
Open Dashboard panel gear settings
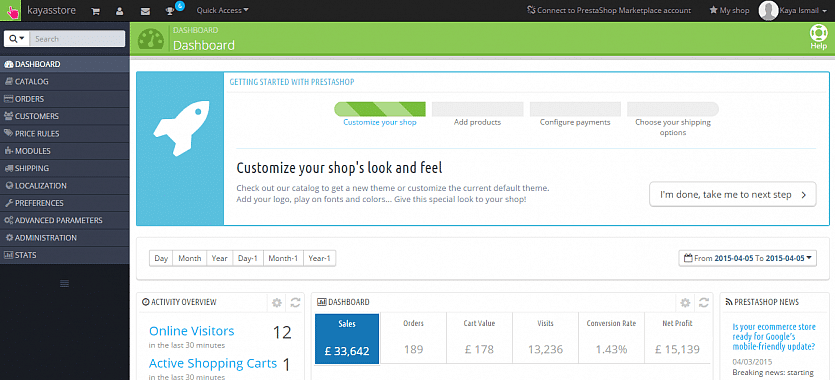[685, 302]
